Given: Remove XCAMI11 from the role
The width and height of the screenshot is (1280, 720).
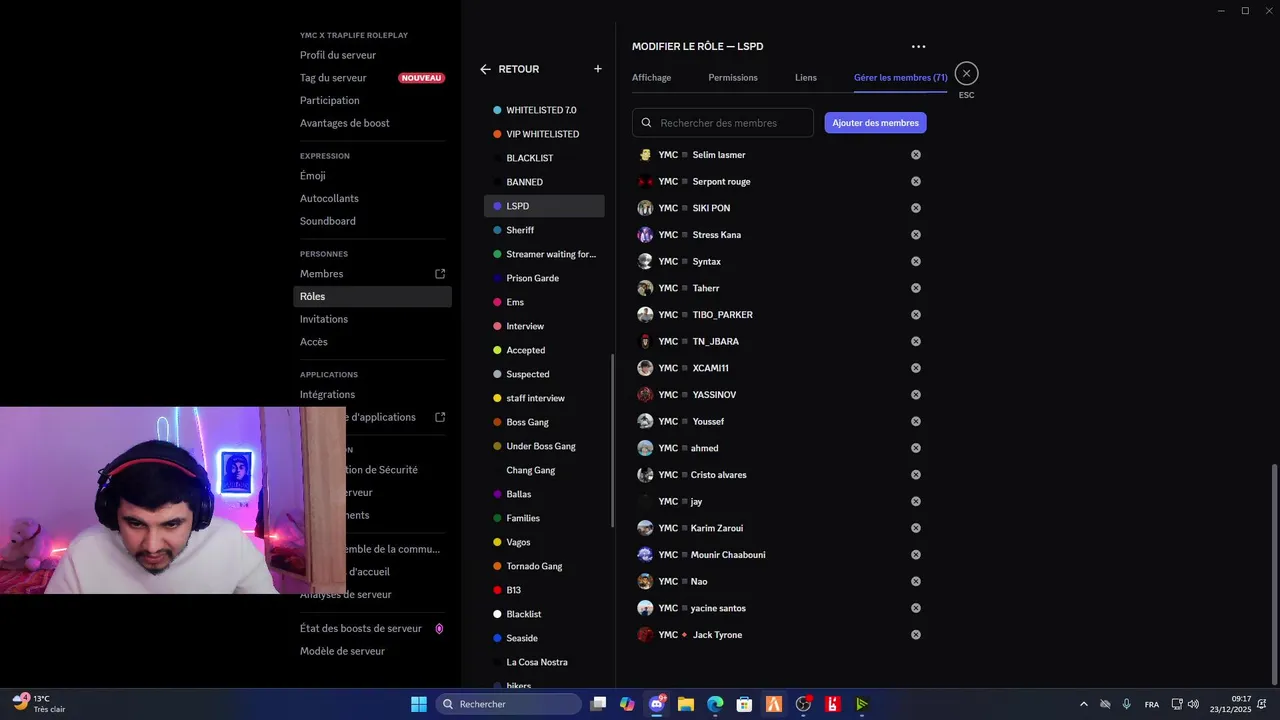Looking at the screenshot, I should pyautogui.click(x=915, y=368).
